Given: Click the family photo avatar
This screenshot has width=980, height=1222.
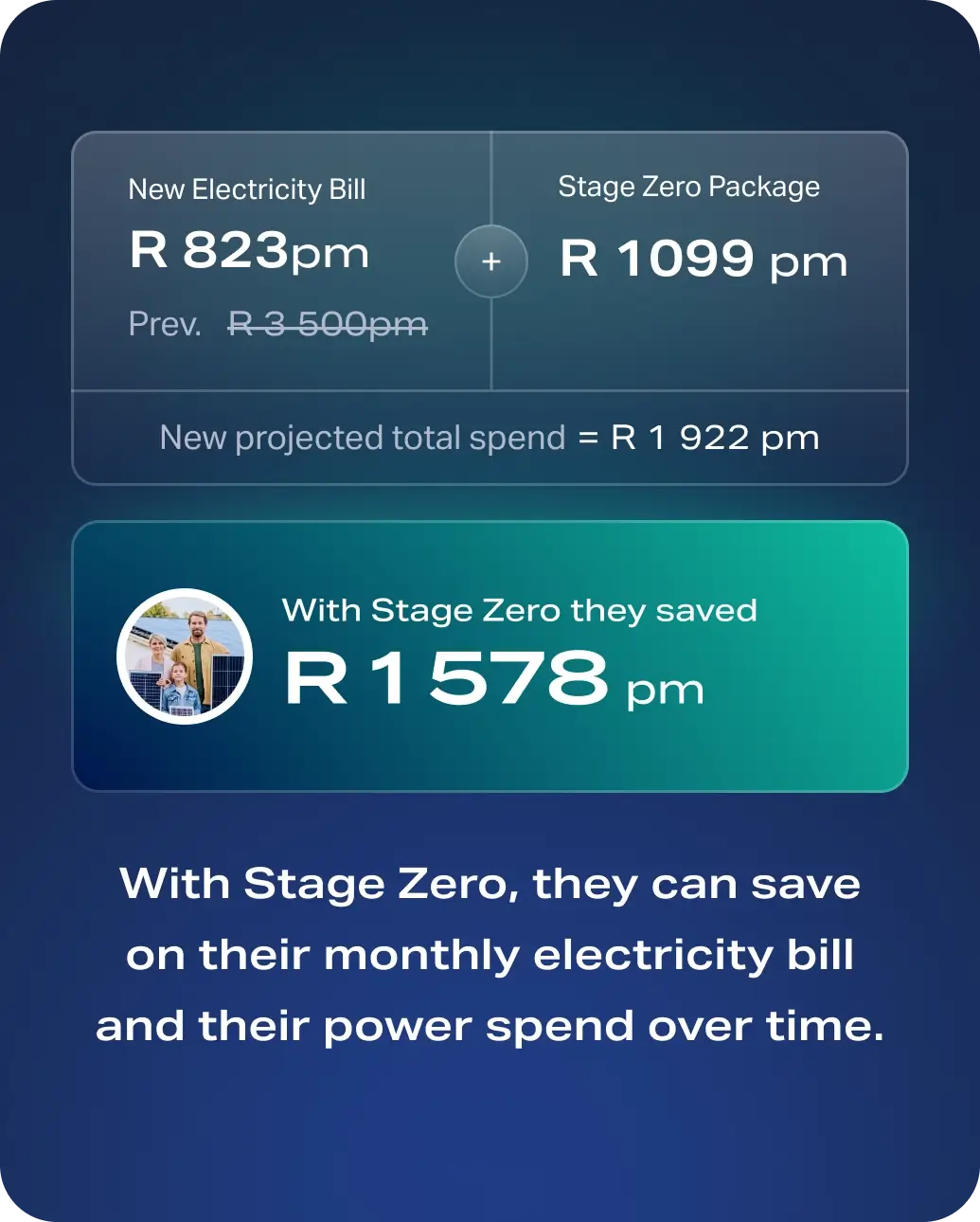Looking at the screenshot, I should [185, 656].
